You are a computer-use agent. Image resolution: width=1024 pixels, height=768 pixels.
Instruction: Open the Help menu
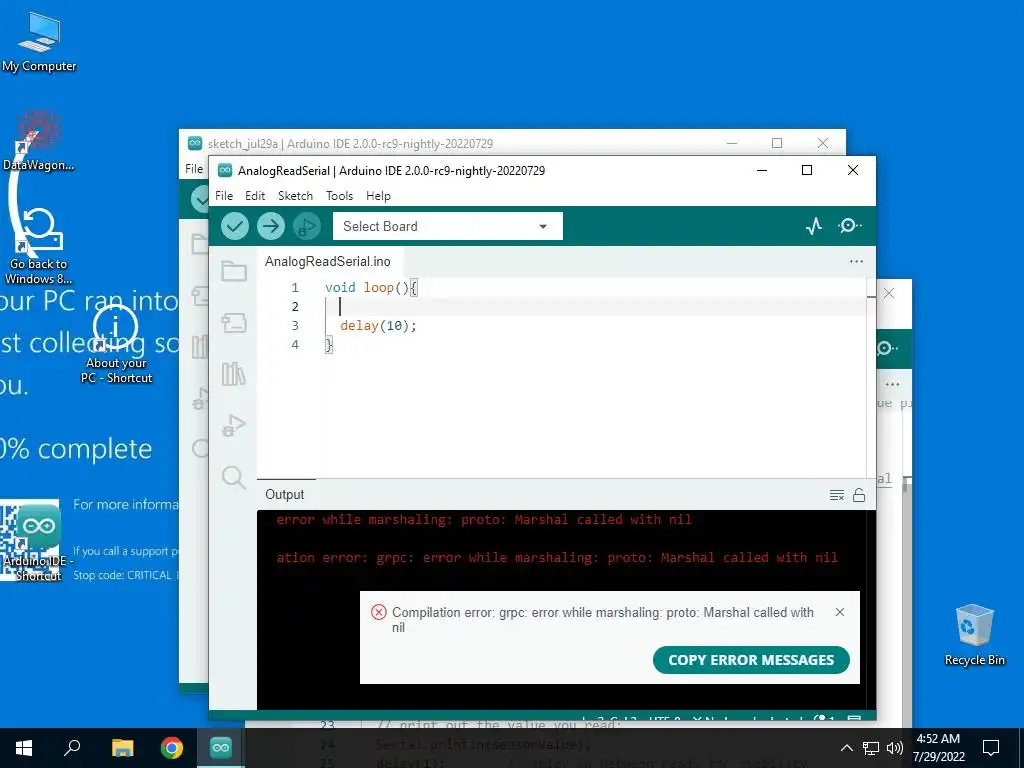tap(378, 196)
